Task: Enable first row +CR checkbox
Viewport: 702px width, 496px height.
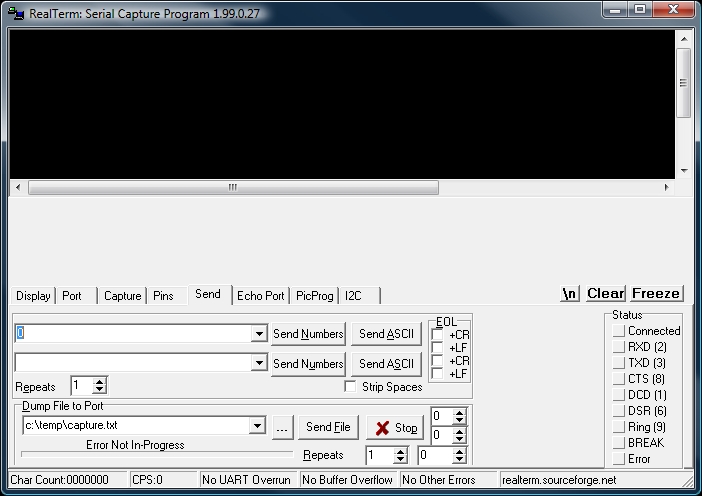Action: [x=437, y=334]
